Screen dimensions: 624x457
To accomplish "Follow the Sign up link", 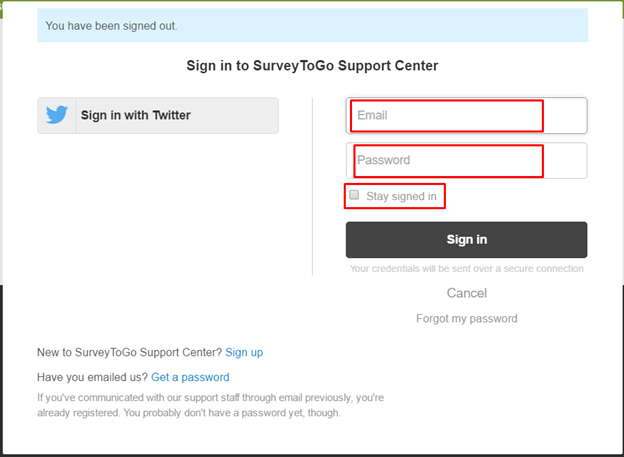I will click(244, 352).
